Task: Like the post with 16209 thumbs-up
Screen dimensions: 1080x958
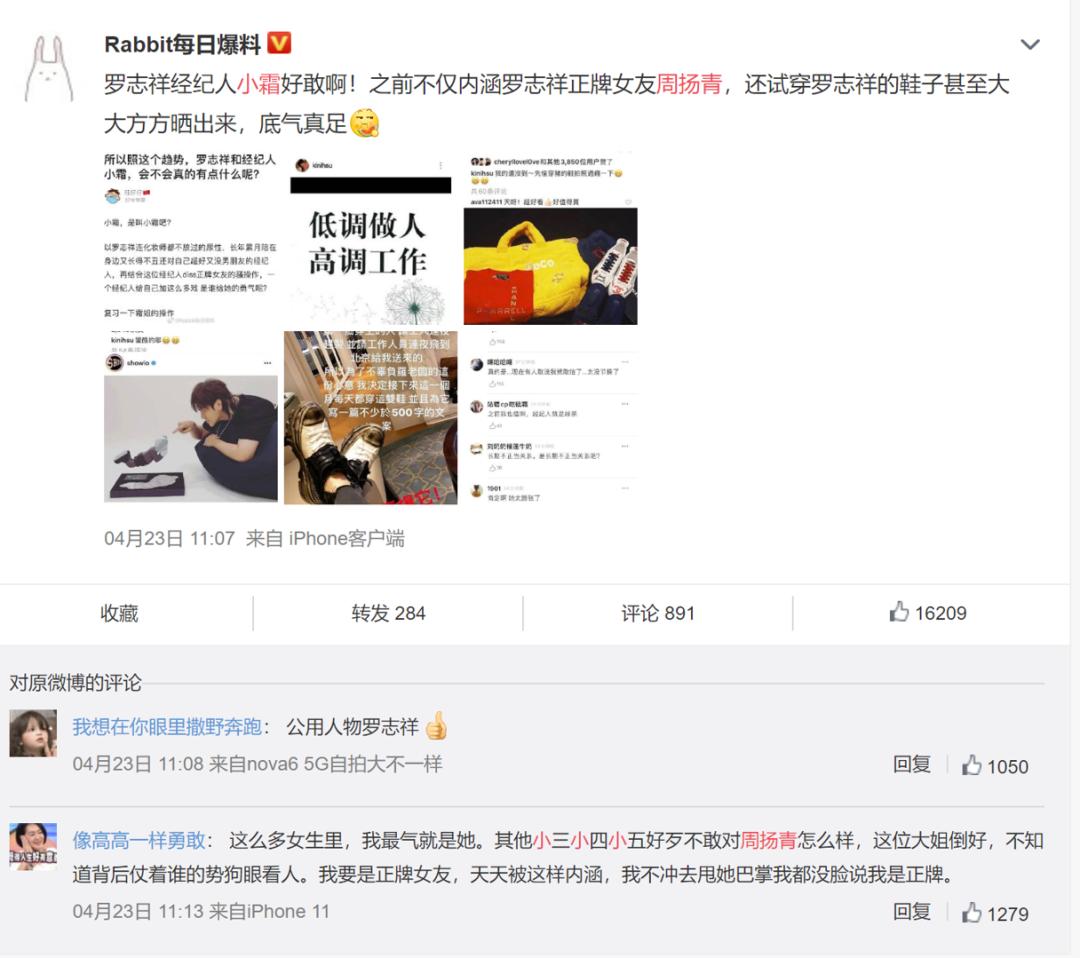Action: 928,612
